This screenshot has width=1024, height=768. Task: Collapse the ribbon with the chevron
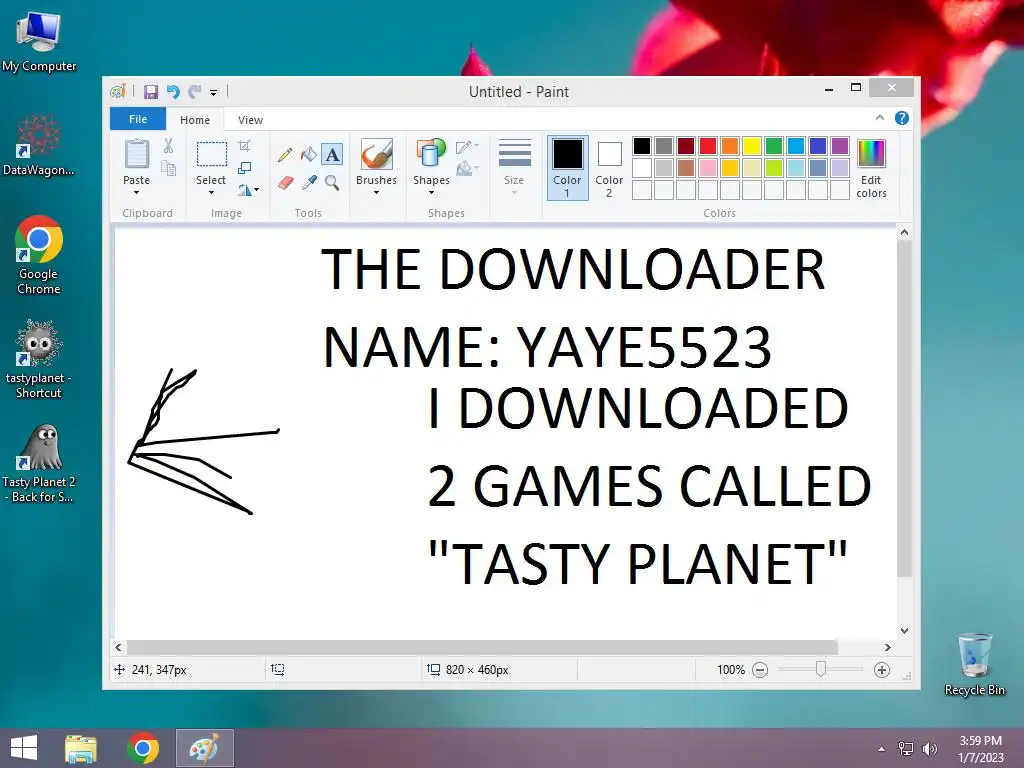tap(880, 118)
